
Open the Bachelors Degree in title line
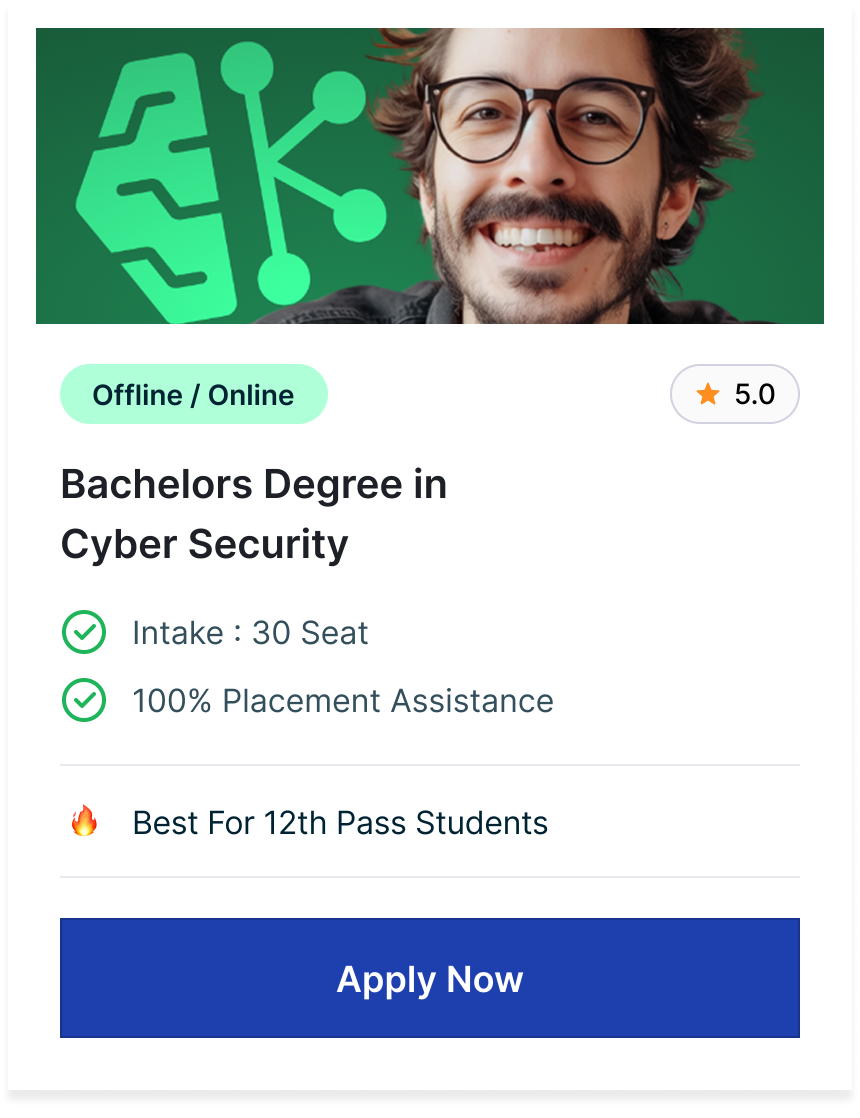pyautogui.click(x=254, y=485)
